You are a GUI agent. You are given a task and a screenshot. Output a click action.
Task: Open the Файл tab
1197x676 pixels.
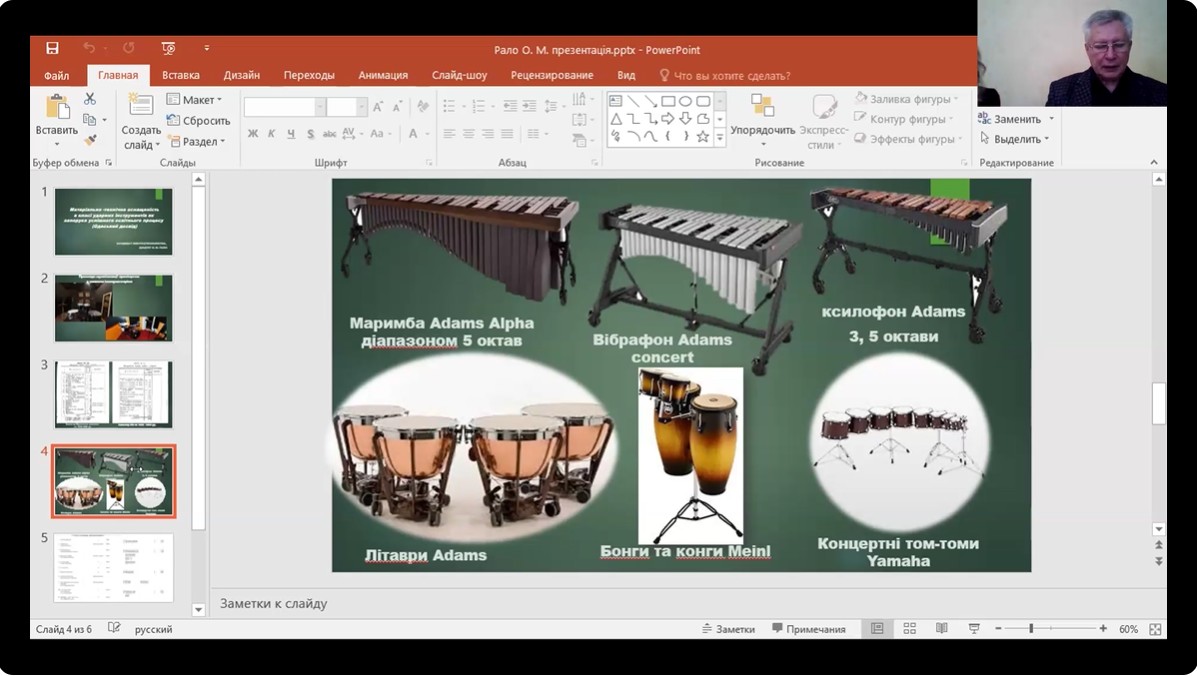click(56, 76)
